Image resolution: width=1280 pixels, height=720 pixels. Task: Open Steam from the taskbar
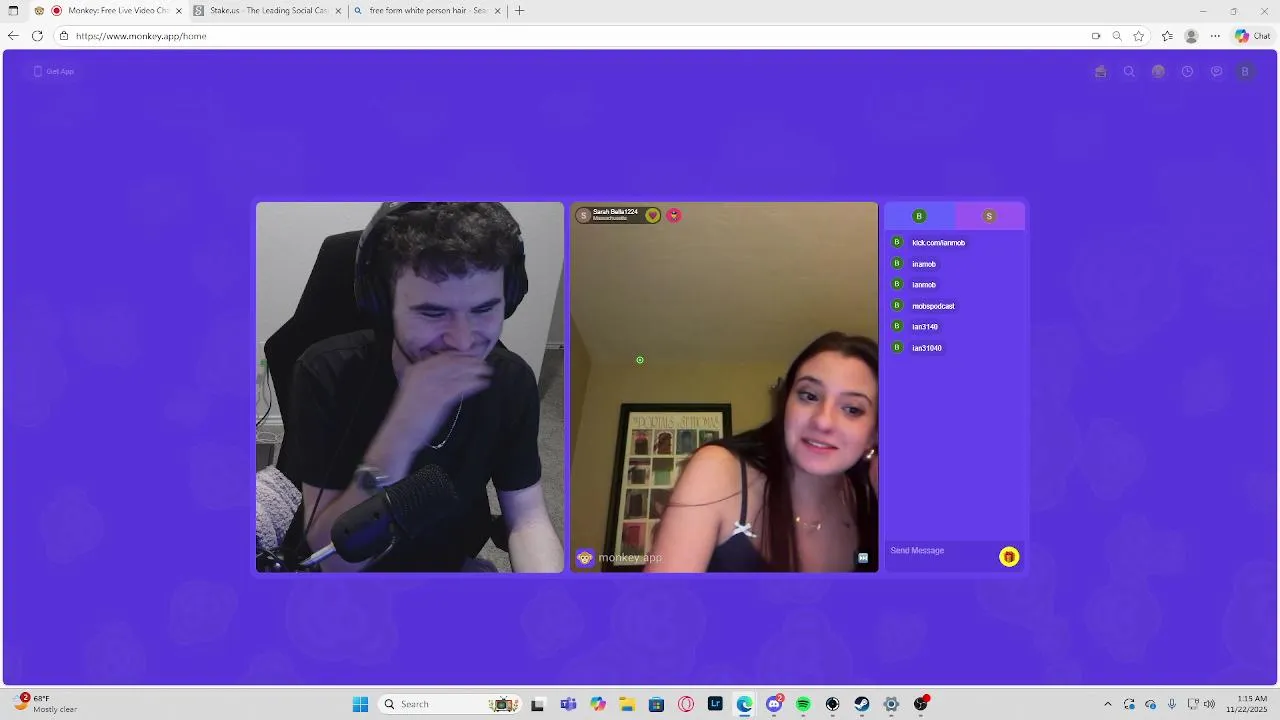click(x=861, y=704)
